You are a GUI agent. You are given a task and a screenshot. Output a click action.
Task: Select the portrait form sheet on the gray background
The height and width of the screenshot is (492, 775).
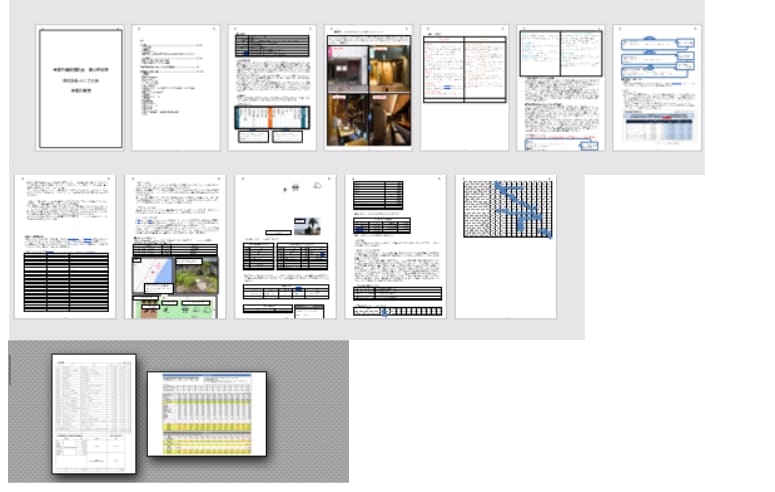[x=94, y=414]
